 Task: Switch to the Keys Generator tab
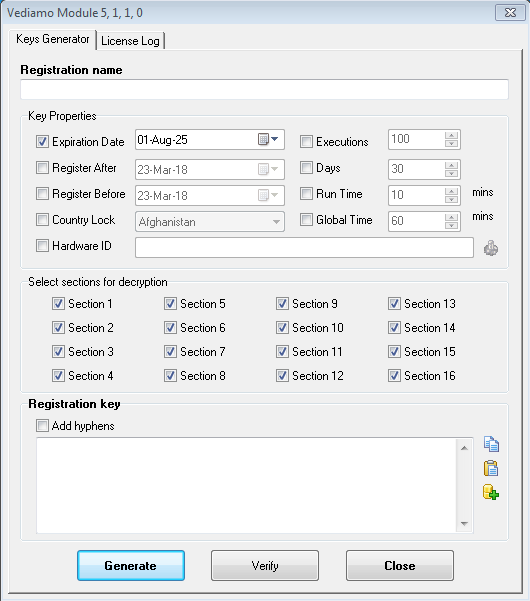[x=53, y=39]
